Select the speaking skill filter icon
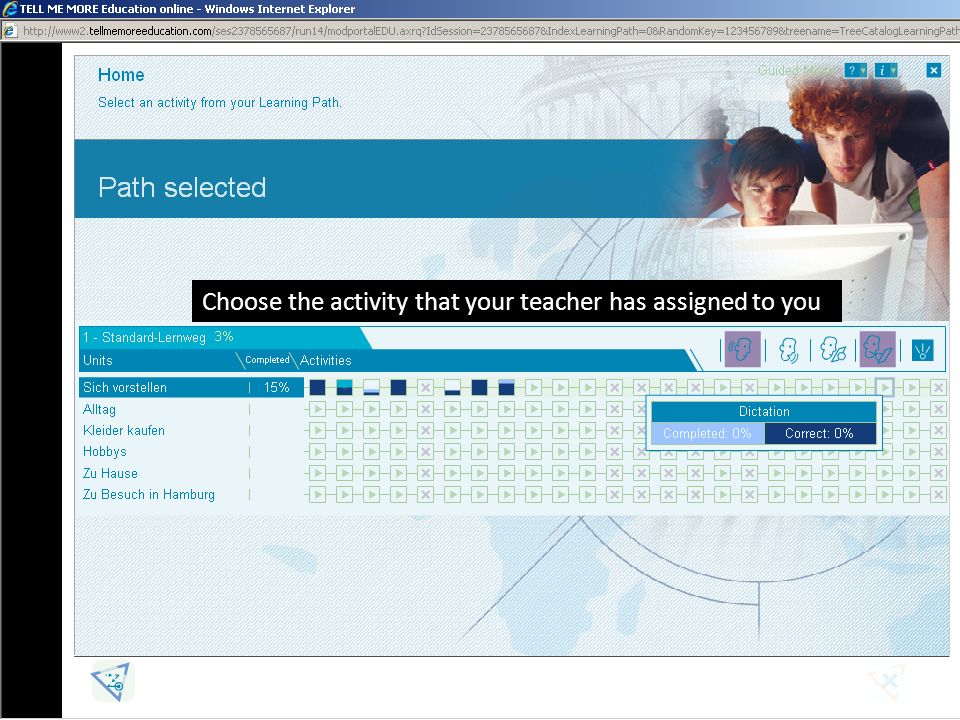This screenshot has width=960, height=720. point(788,350)
